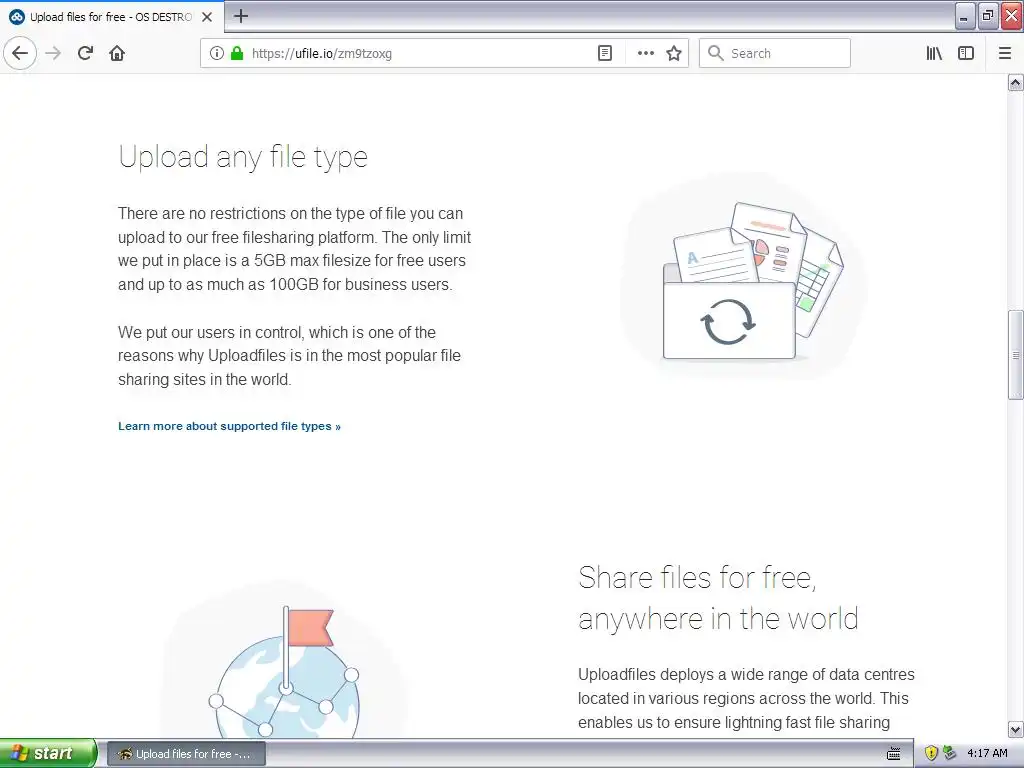Image resolution: width=1024 pixels, height=768 pixels.
Task: Open page actions three-dot menu
Action: click(x=645, y=53)
